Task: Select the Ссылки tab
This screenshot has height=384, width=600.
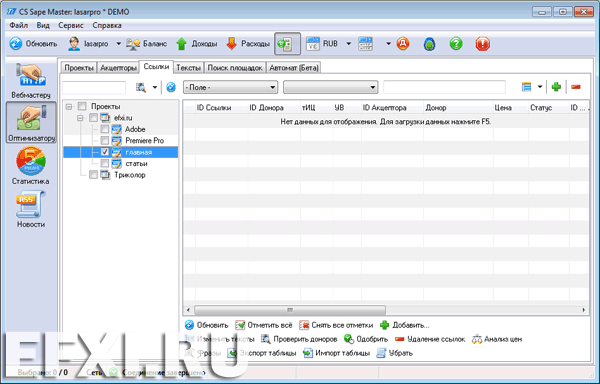Action: [156, 67]
